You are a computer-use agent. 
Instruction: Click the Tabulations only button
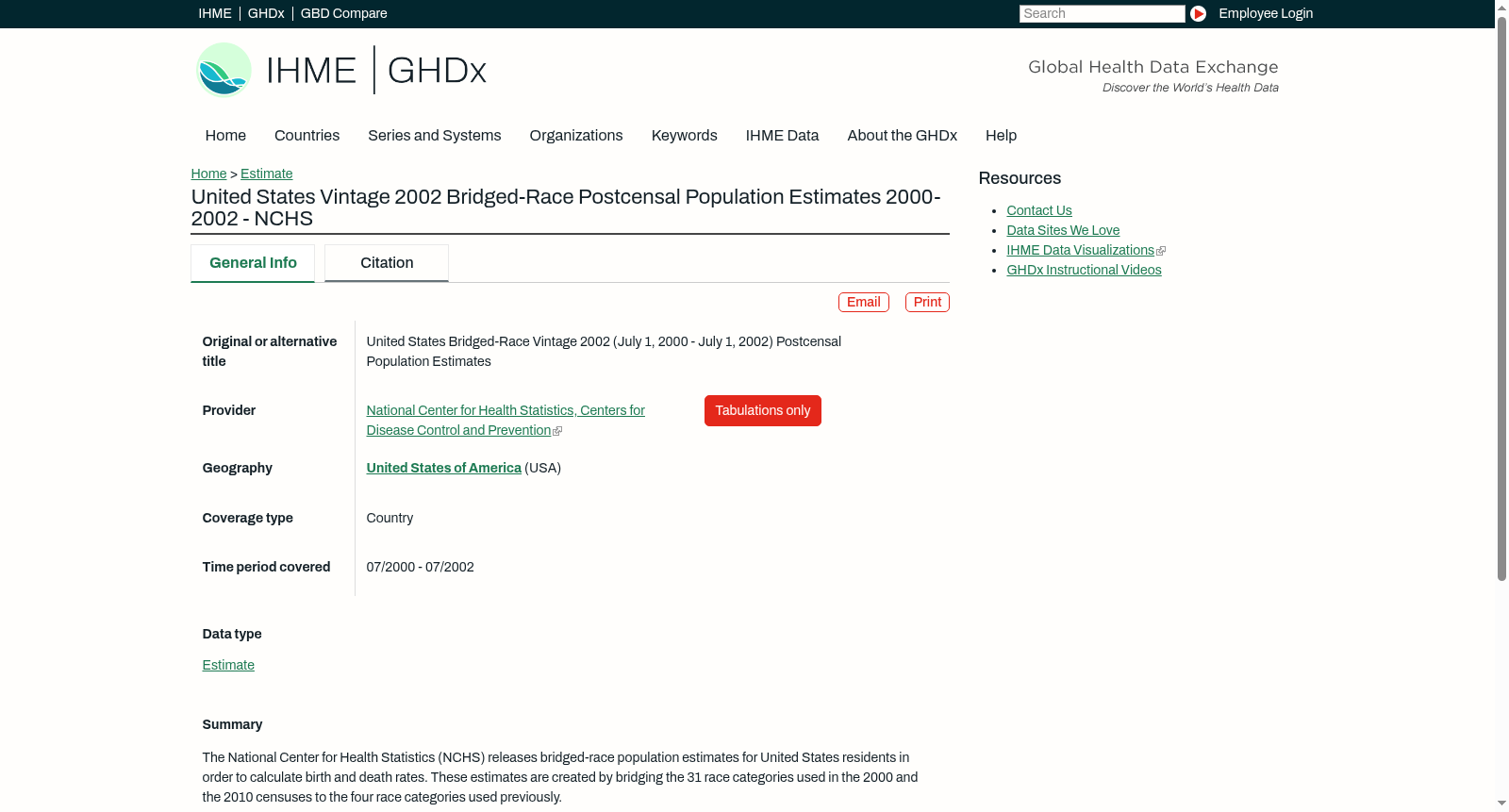tap(763, 410)
